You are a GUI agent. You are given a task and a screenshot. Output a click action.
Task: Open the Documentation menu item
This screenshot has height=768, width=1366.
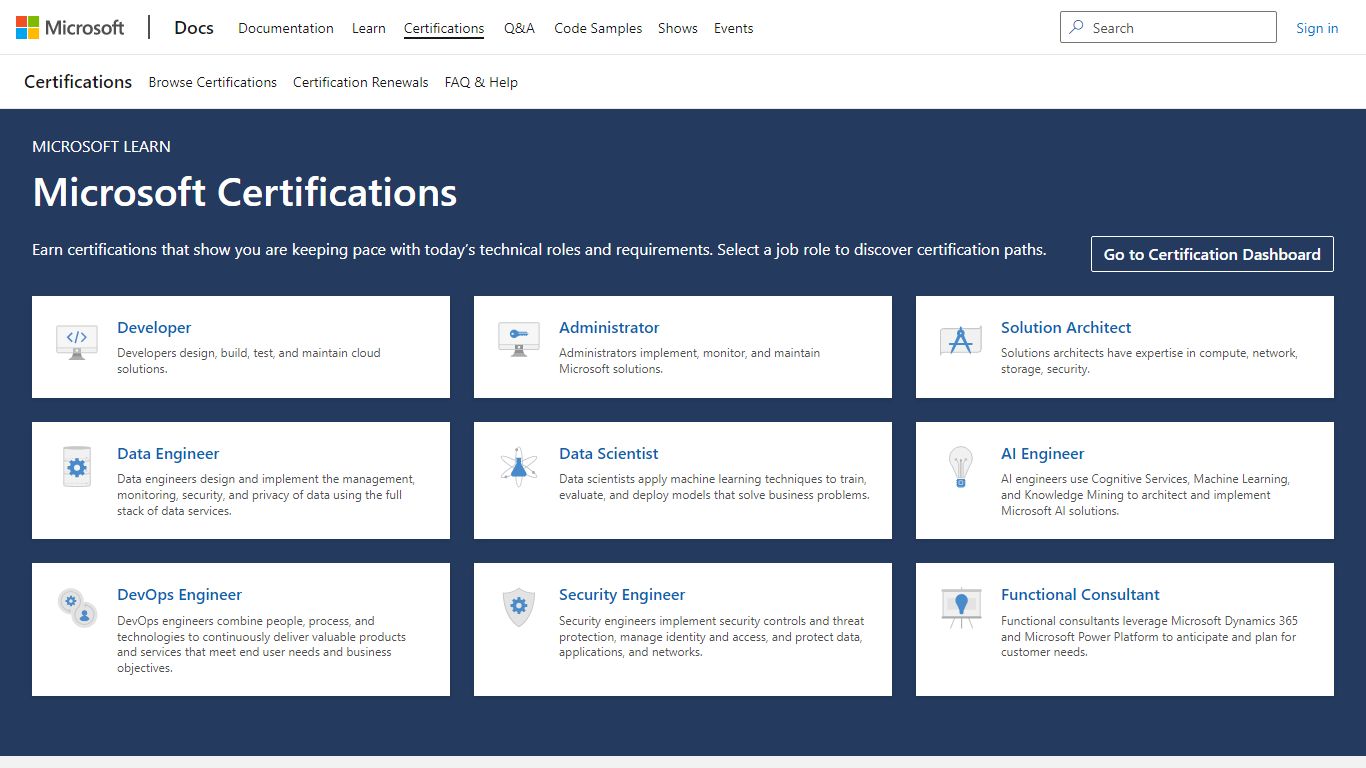[x=286, y=28]
